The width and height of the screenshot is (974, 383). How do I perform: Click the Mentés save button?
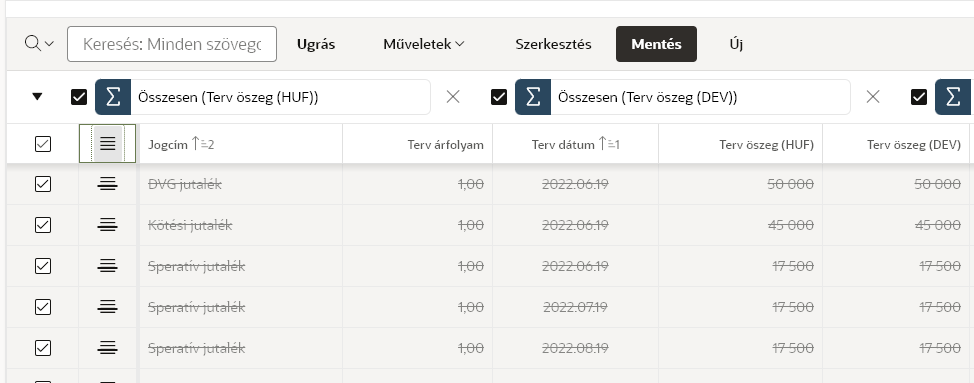(x=656, y=44)
